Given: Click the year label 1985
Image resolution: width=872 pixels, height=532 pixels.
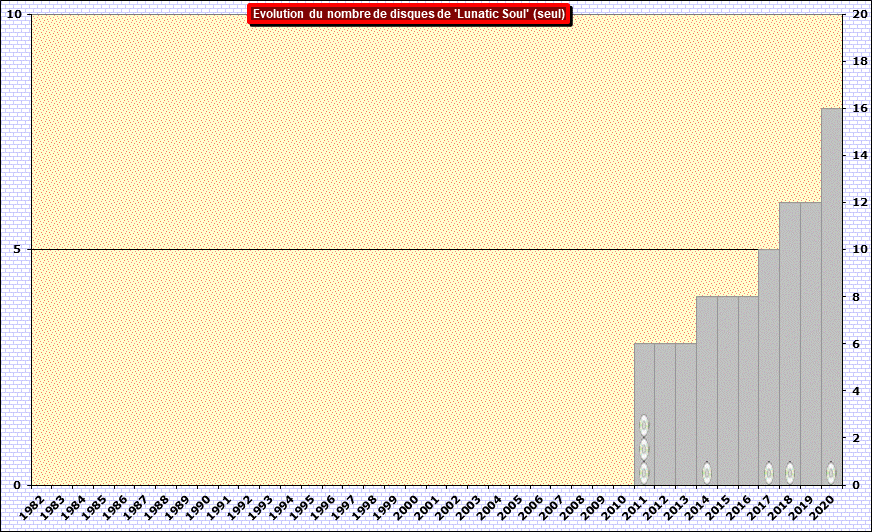Looking at the screenshot, I should [x=93, y=507].
